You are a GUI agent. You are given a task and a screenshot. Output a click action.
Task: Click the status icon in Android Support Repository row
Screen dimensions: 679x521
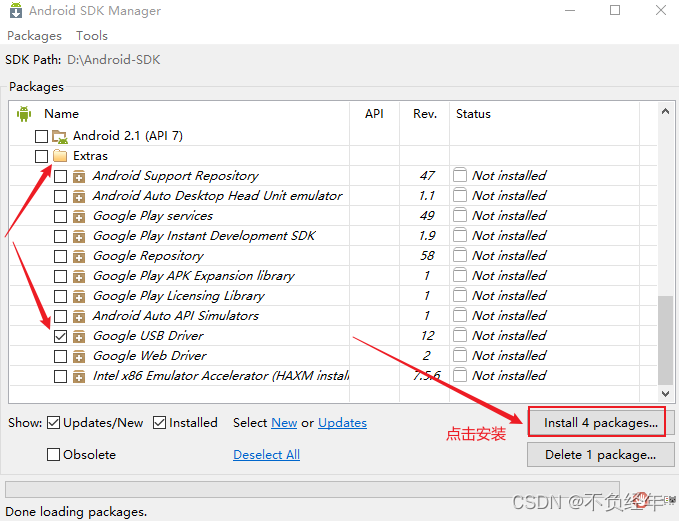(460, 175)
